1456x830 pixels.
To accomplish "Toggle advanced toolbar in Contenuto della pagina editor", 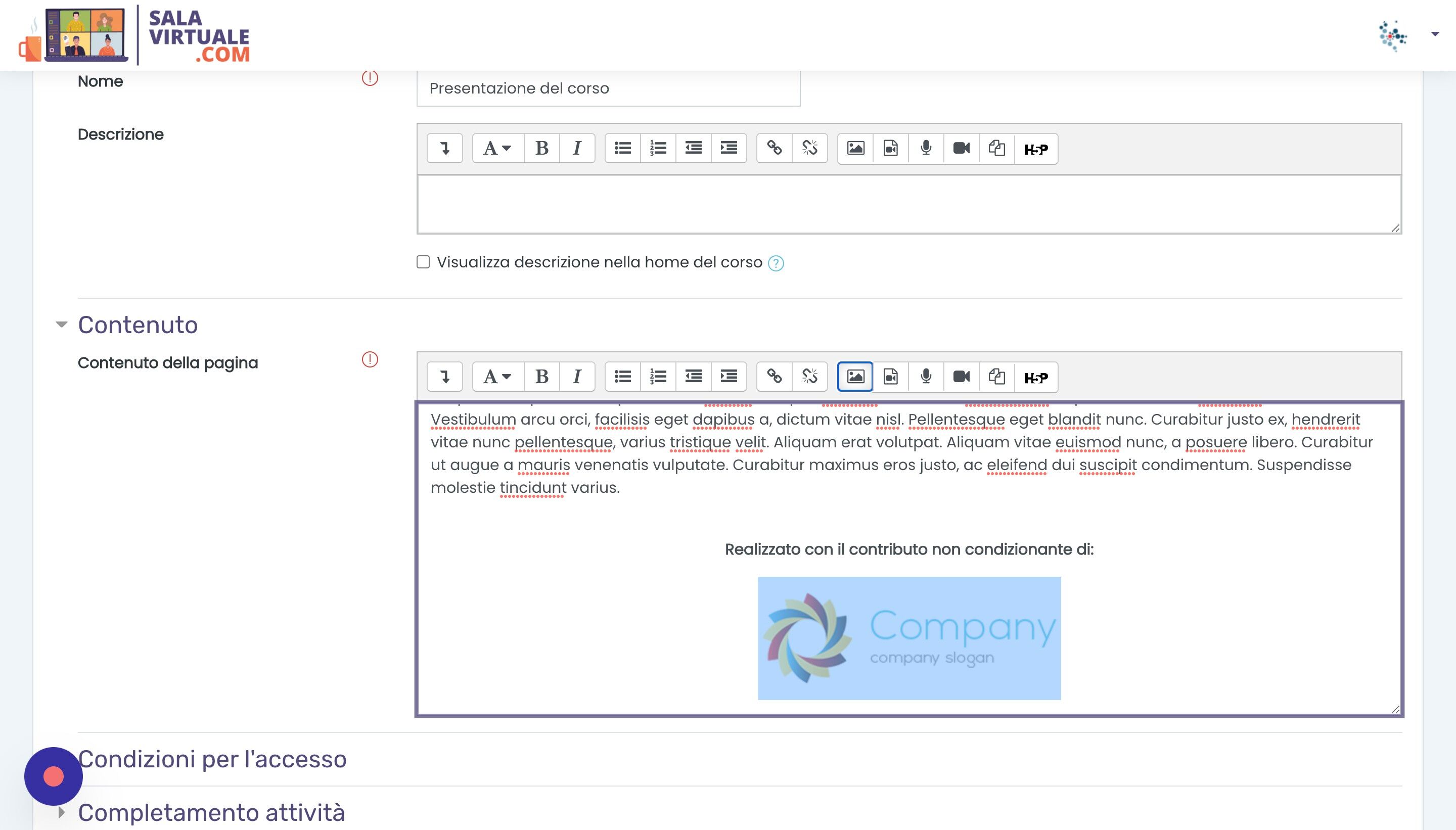I will [445, 376].
